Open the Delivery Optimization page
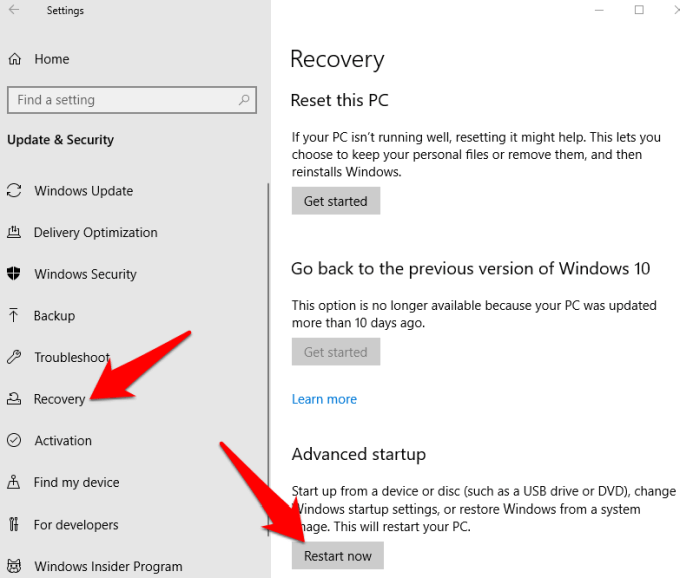Screen dimensions: 680x578 [95, 233]
